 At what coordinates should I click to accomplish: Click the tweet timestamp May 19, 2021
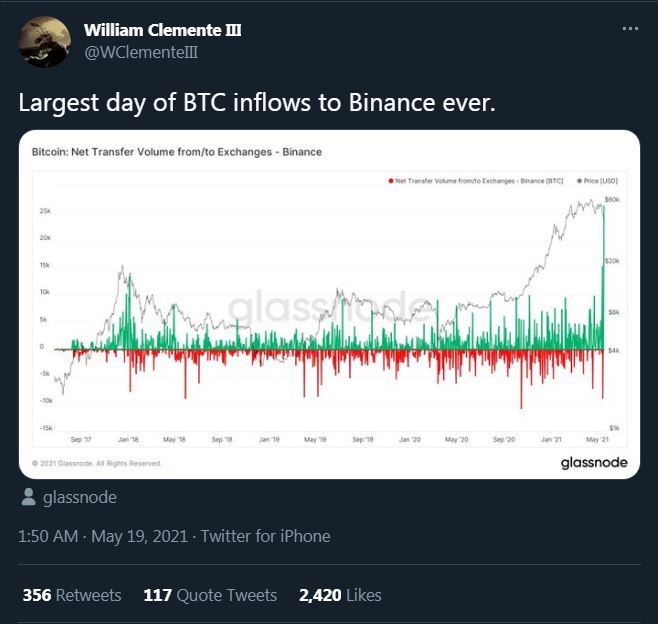coord(138,536)
